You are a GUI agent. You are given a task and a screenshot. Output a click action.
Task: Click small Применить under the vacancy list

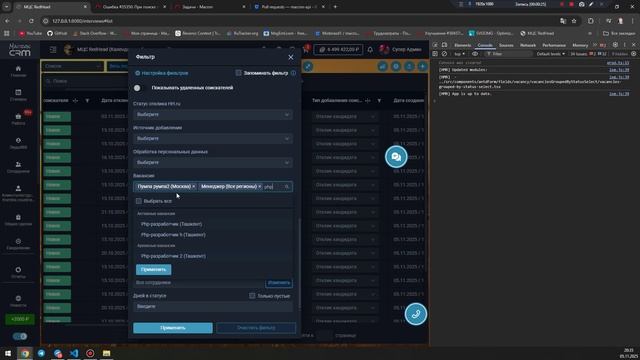point(153,269)
